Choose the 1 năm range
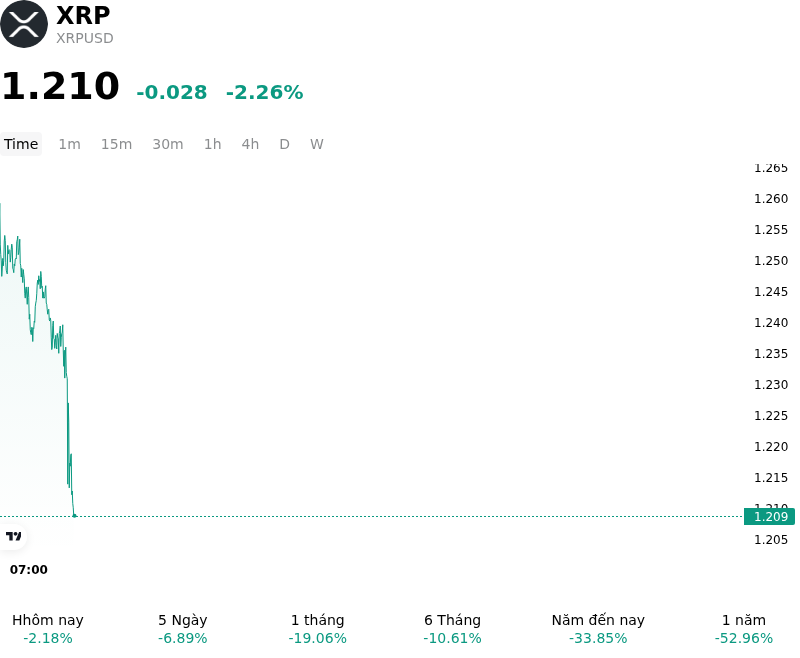Image resolution: width=800 pixels, height=658 pixels. (x=744, y=628)
